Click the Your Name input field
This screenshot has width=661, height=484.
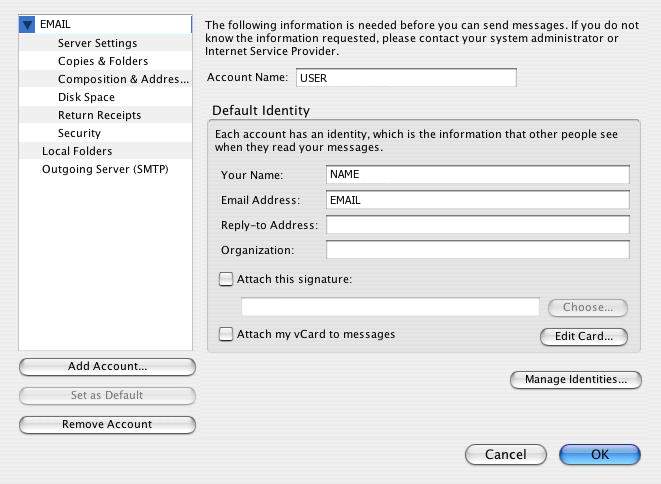(x=478, y=175)
